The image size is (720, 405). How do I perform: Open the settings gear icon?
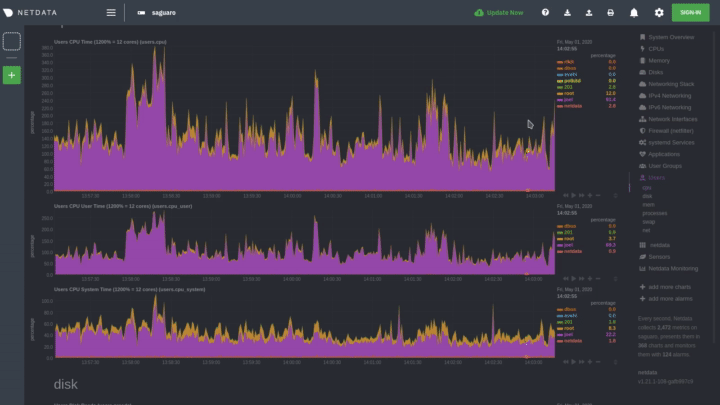click(x=659, y=13)
